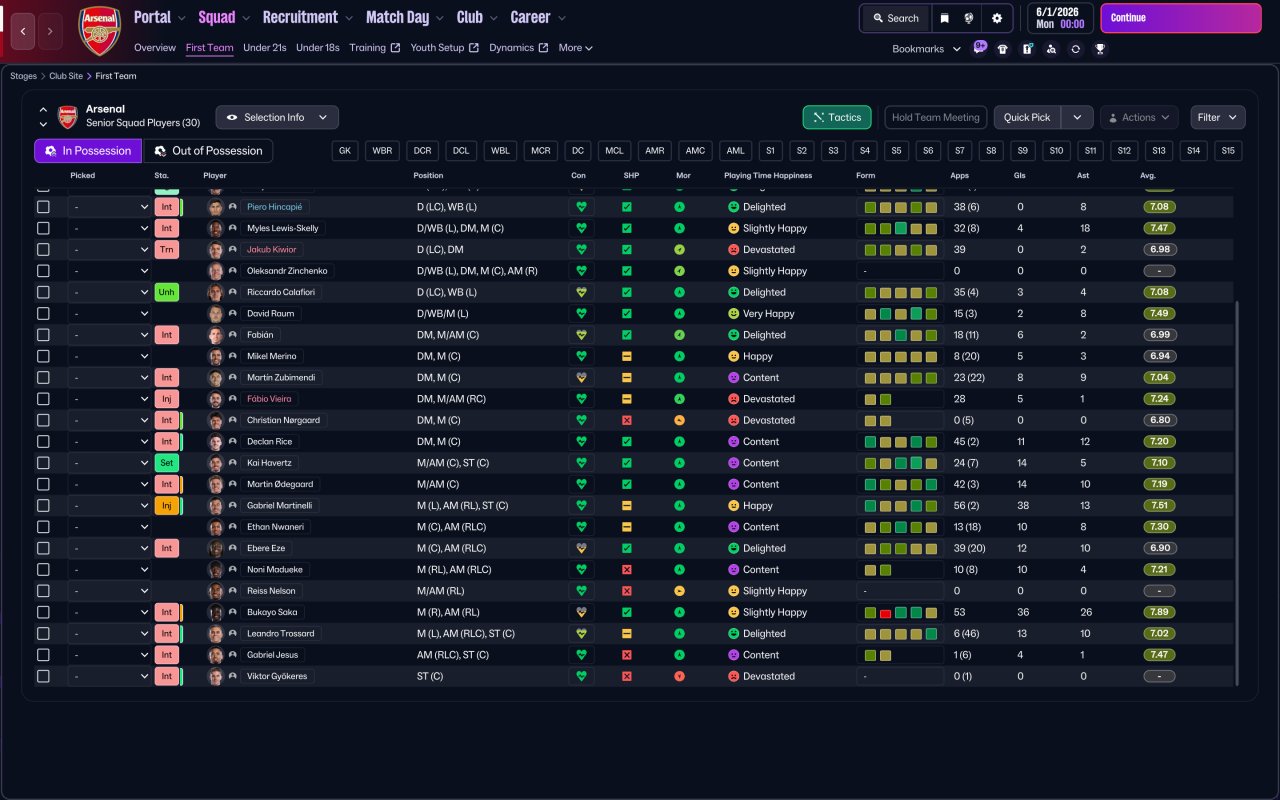Tick the checkbox for Myles Lewis-Skelly
The width and height of the screenshot is (1280, 800).
[43, 228]
